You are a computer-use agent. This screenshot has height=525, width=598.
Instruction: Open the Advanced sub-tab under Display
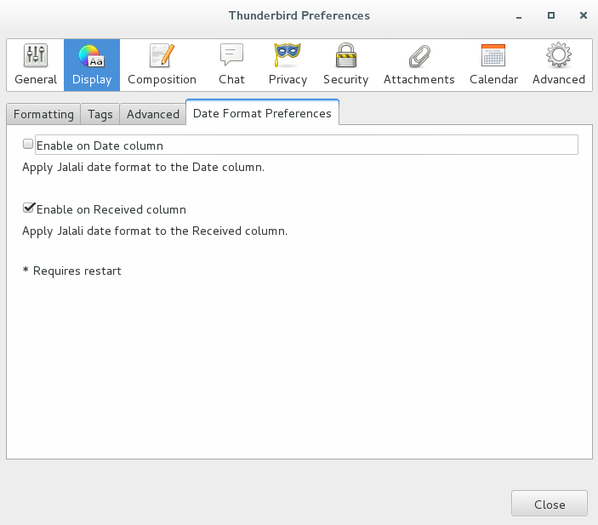[x=153, y=114]
